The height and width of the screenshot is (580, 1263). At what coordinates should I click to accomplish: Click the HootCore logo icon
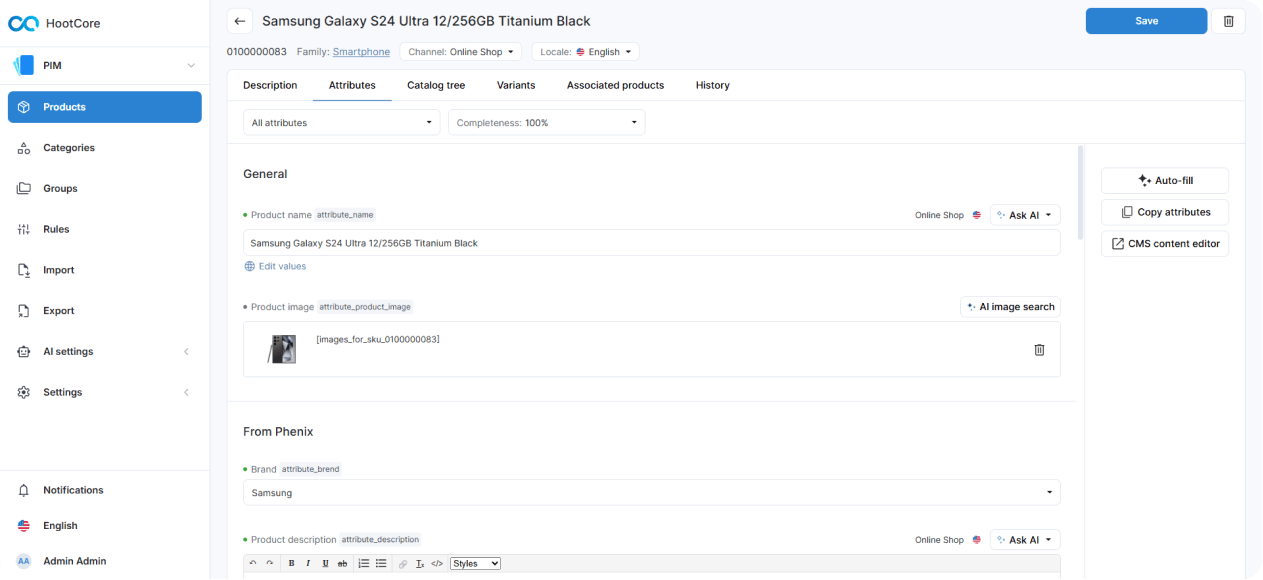(24, 23)
